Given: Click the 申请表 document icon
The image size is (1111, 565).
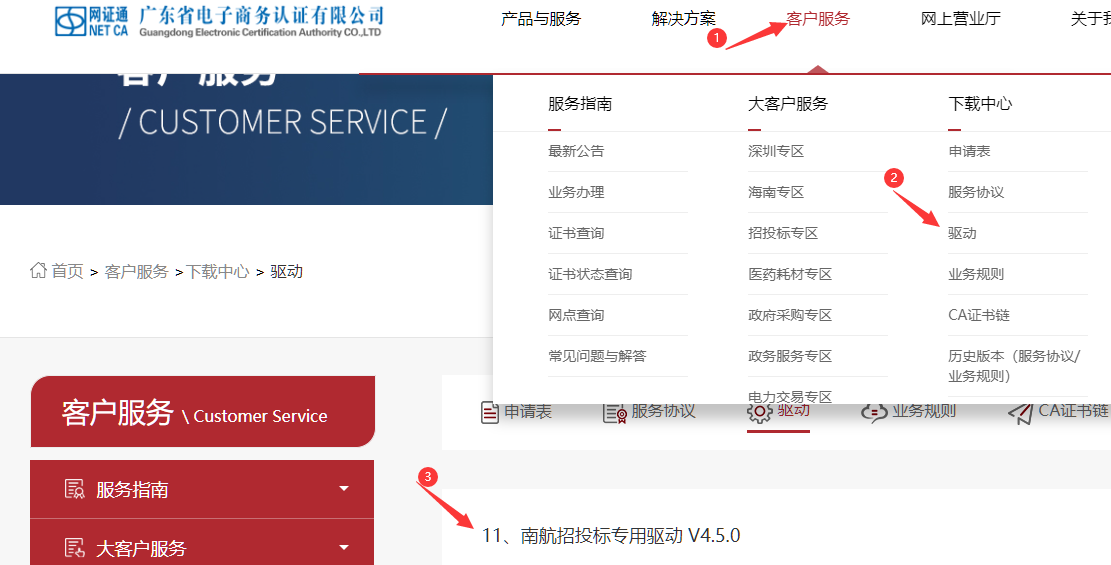Looking at the screenshot, I should [490, 412].
